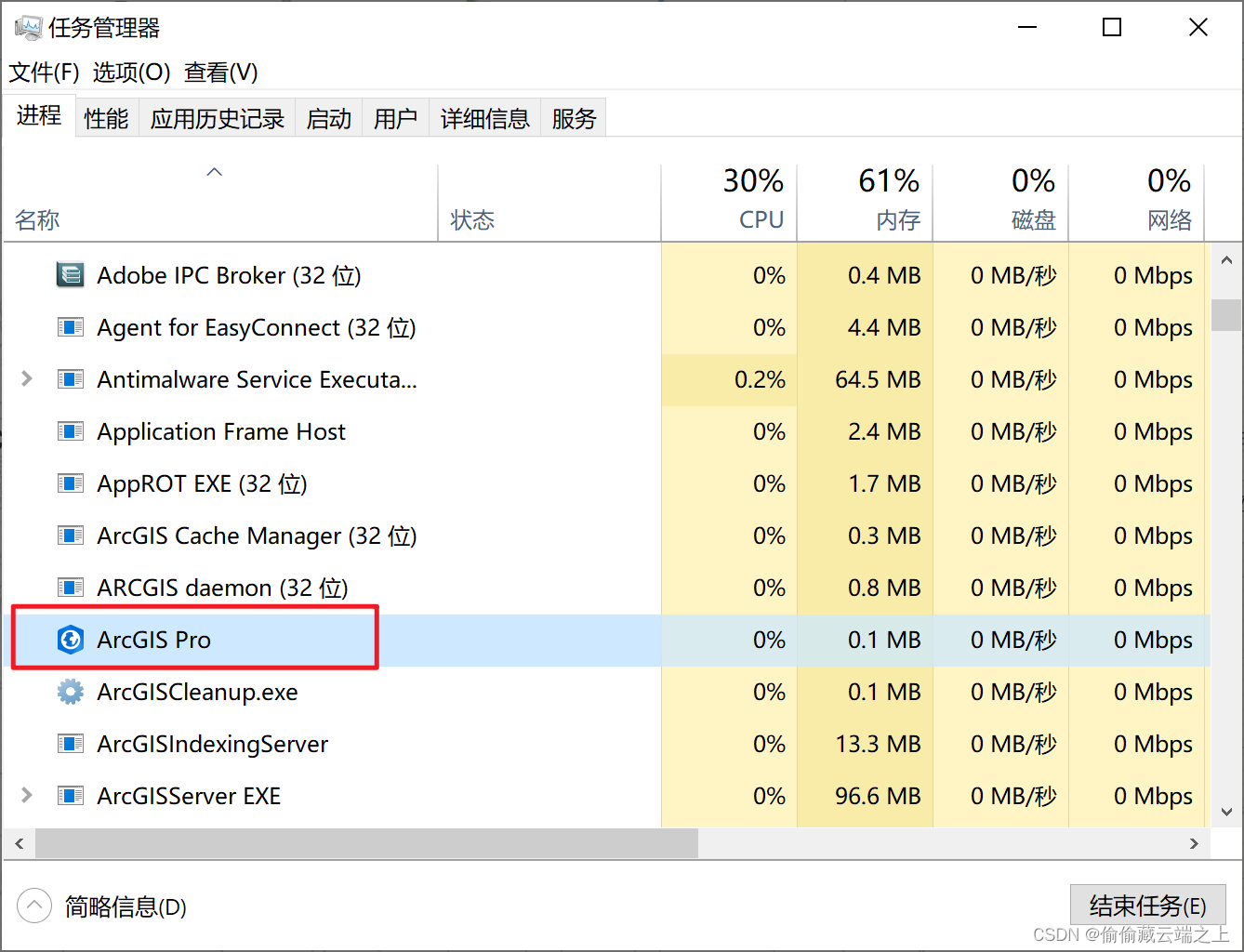Click the vertical scrollbar up arrow
Screen dimensions: 1244x952
(x=1226, y=260)
